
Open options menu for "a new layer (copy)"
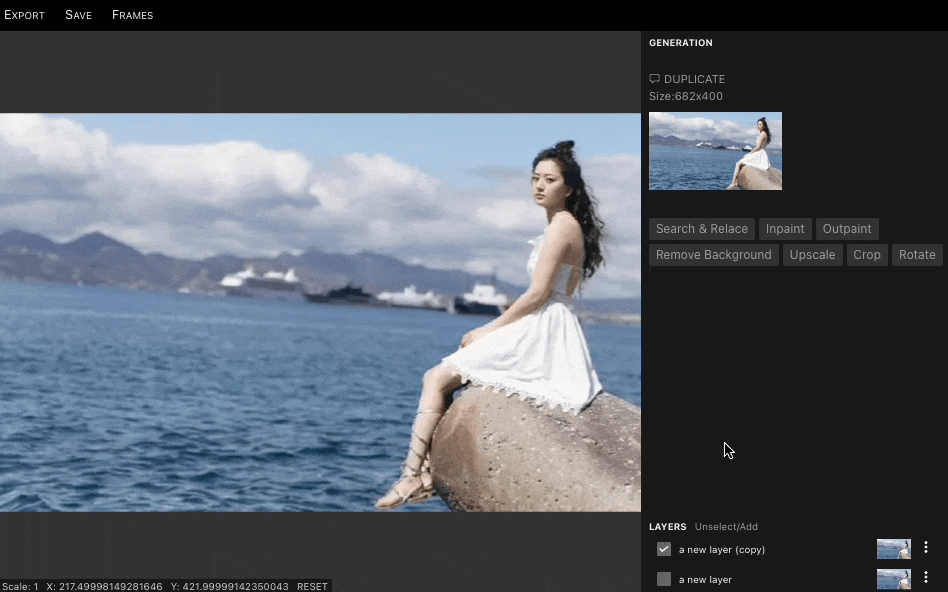pyautogui.click(x=926, y=548)
